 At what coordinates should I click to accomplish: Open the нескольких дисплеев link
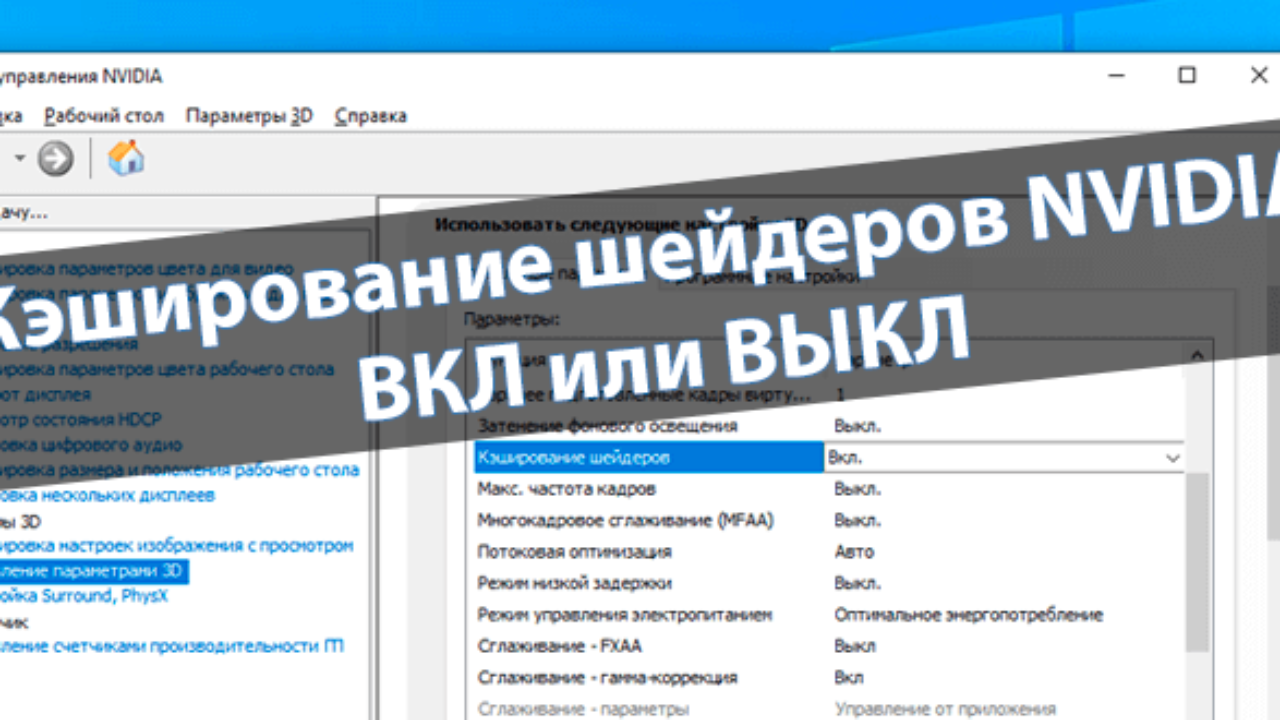click(x=107, y=495)
